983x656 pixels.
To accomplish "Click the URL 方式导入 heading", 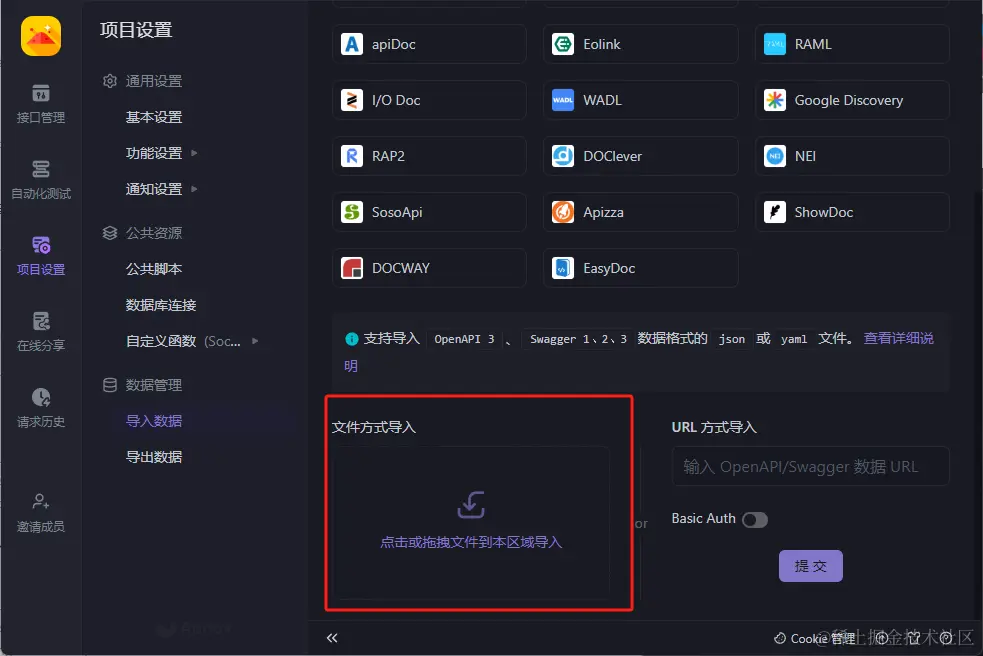I will point(714,427).
